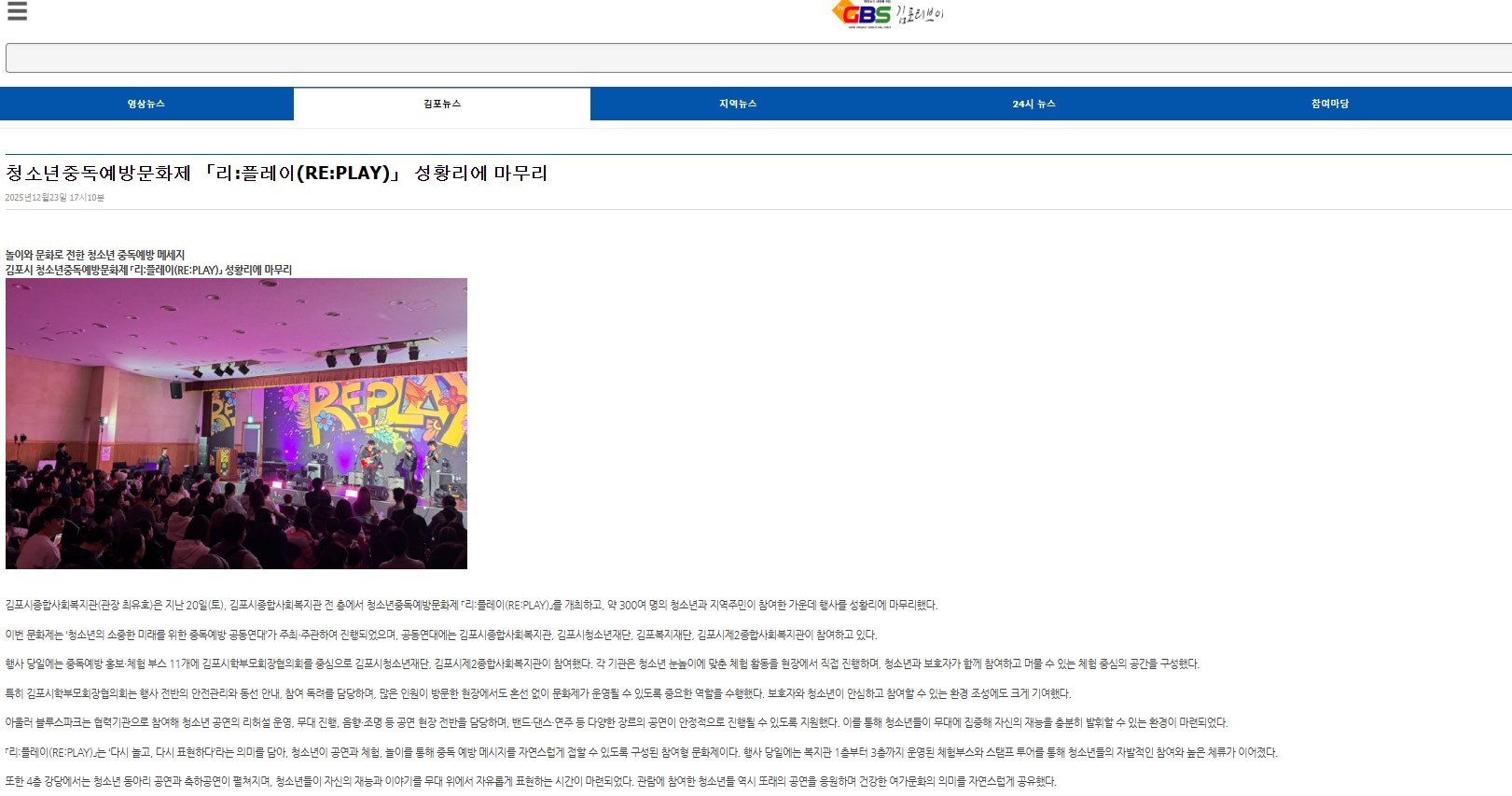Click the paragraph starting 또한 4층 강당에서는
Screen dimensions: 1512x796
click(x=531, y=781)
